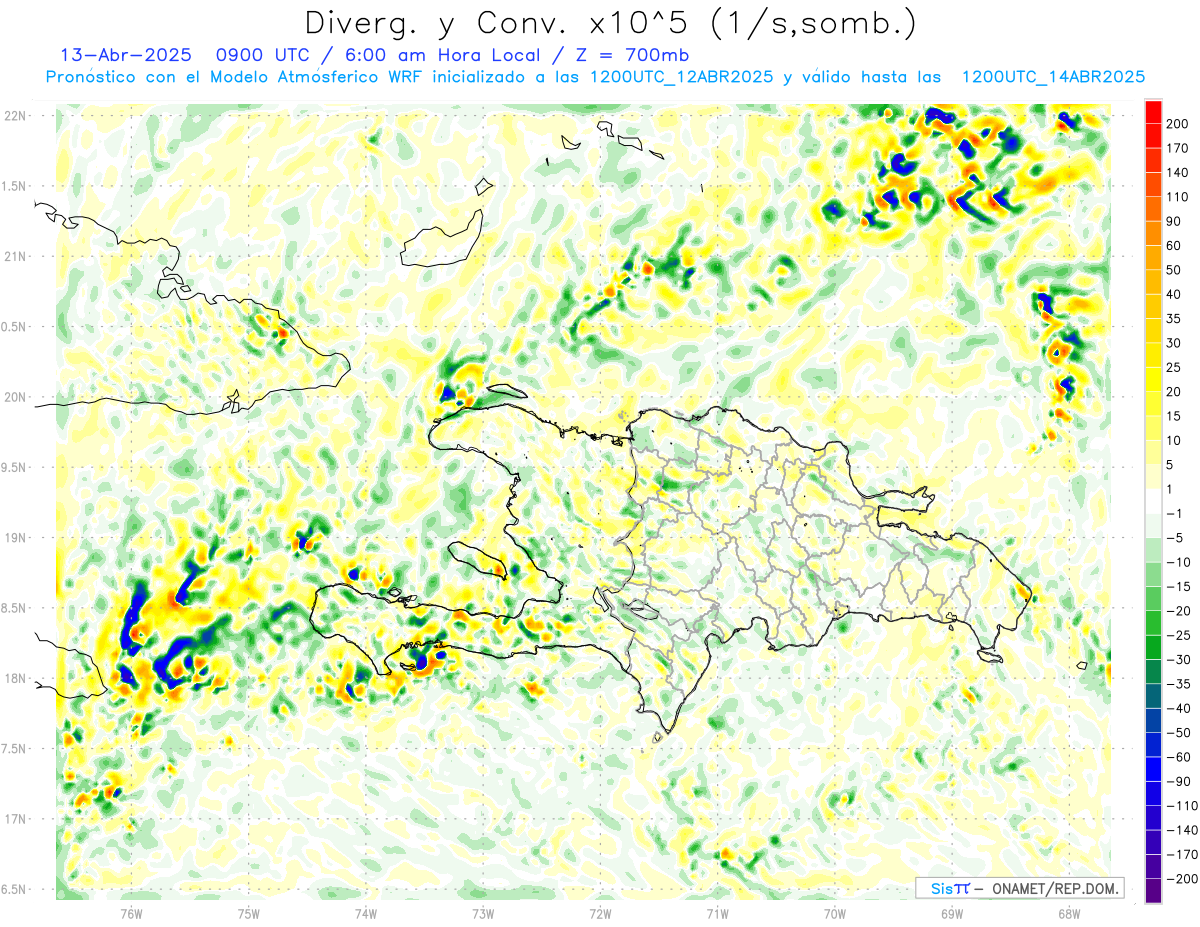Click the "170" value on the color scale
Viewport: 1200px width, 927px height.
(x=1179, y=148)
